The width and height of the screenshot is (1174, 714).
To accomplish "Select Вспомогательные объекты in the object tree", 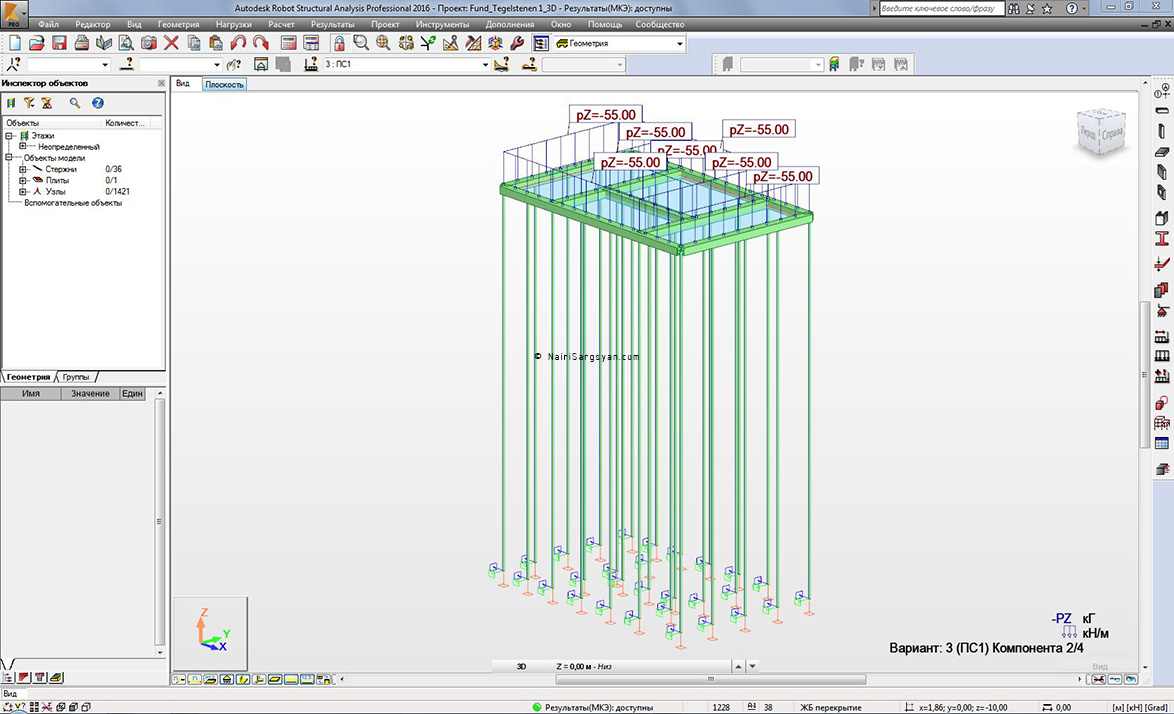I will point(73,203).
